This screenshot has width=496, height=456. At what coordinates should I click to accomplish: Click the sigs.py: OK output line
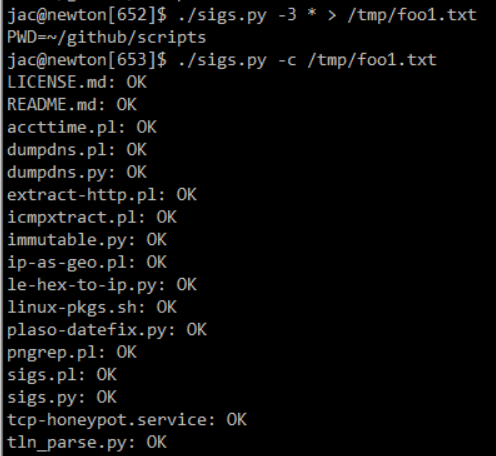[62, 398]
